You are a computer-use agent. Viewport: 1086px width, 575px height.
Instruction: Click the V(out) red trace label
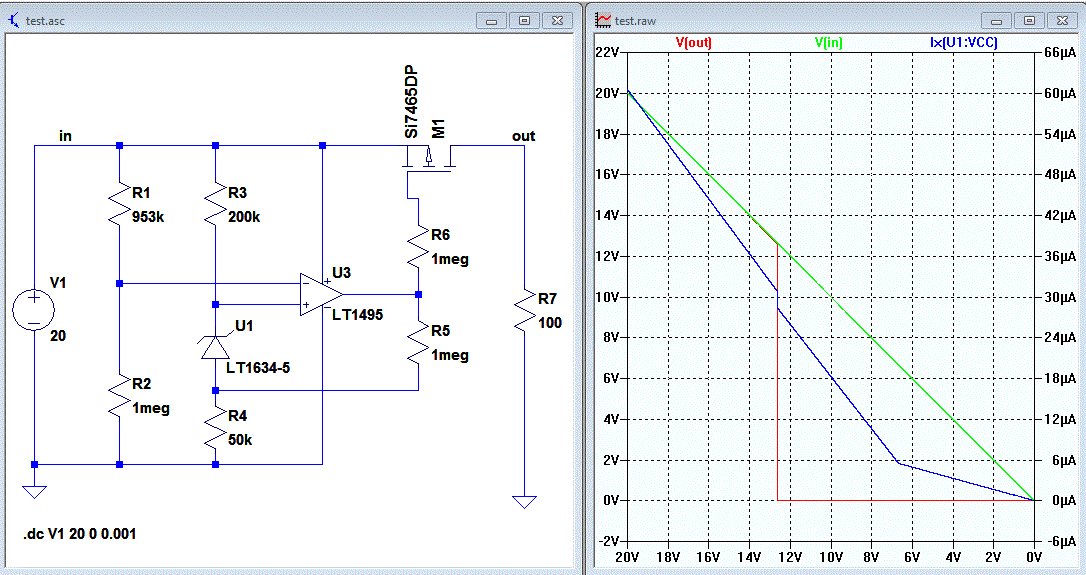(693, 42)
